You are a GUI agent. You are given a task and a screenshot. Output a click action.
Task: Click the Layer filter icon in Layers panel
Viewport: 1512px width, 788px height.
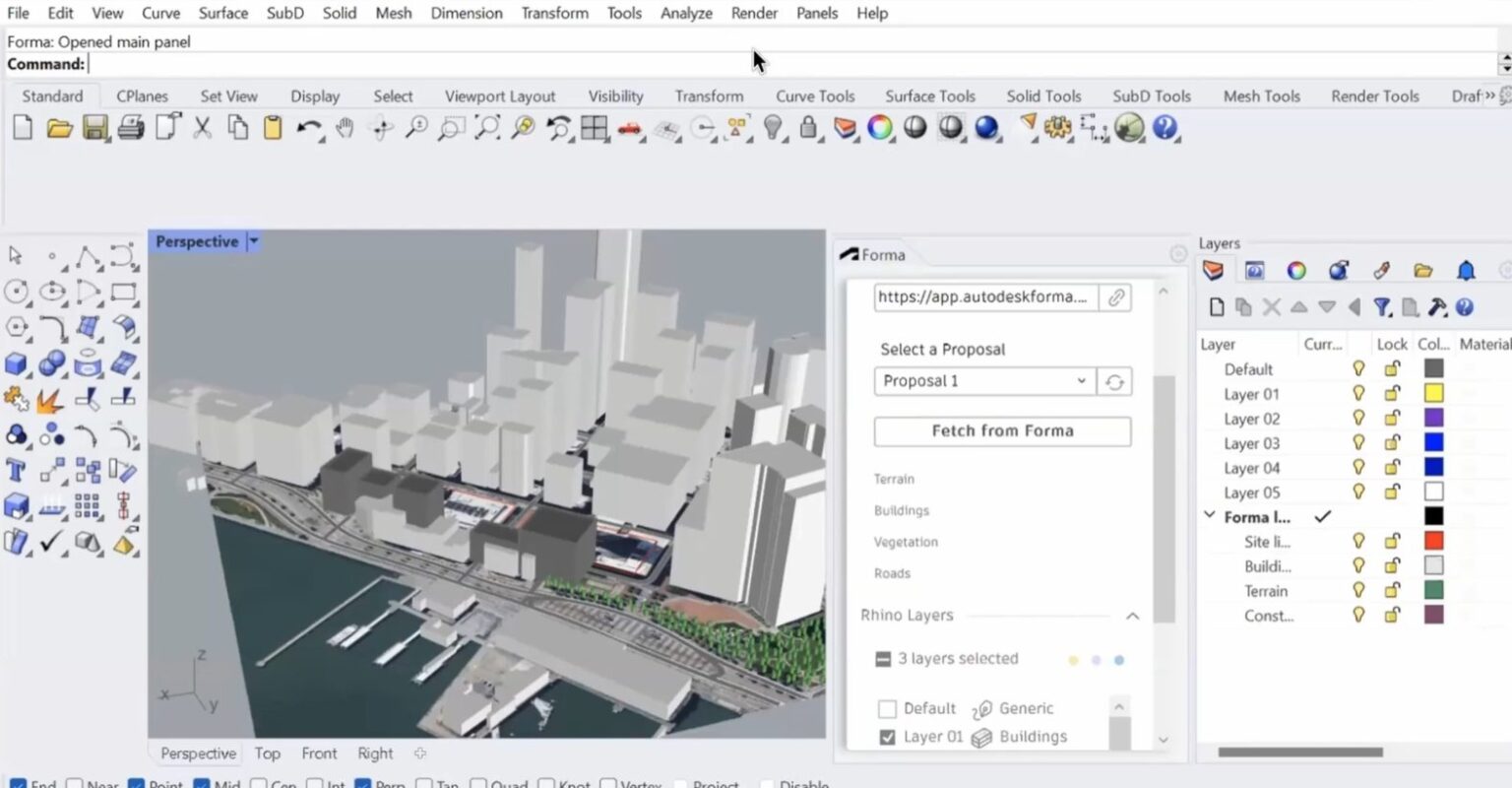tap(1381, 307)
